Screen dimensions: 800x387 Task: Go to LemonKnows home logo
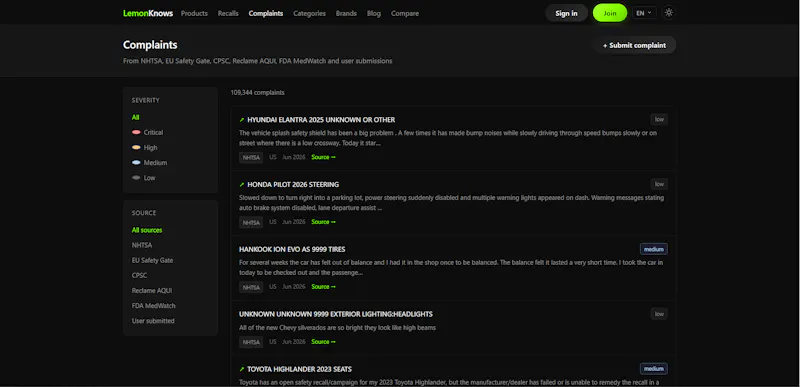coord(148,13)
